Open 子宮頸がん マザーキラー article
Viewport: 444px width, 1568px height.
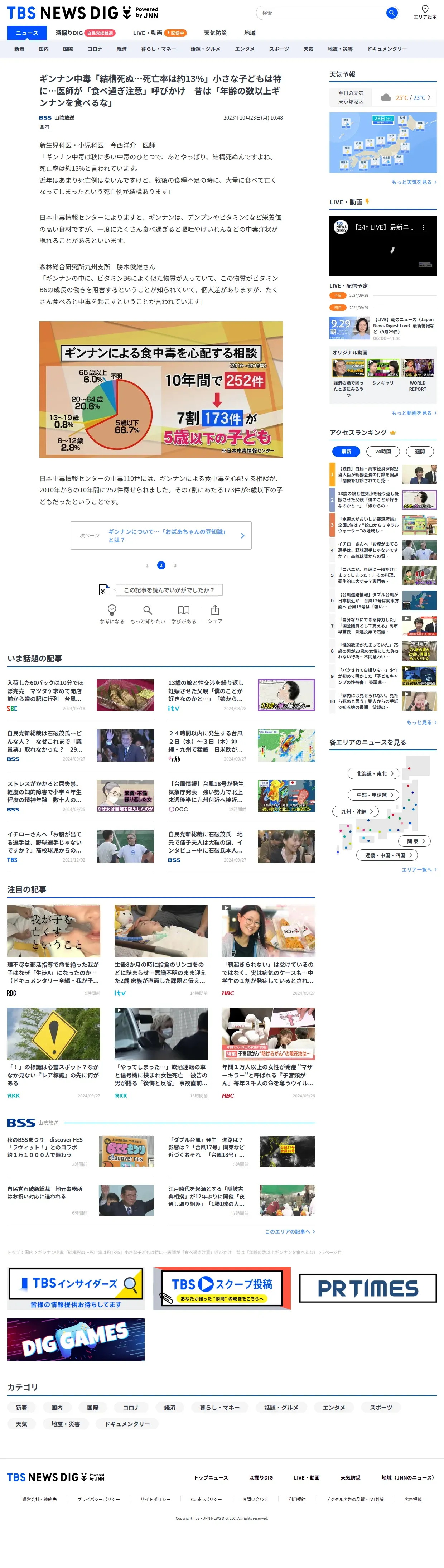[x=269, y=1053]
